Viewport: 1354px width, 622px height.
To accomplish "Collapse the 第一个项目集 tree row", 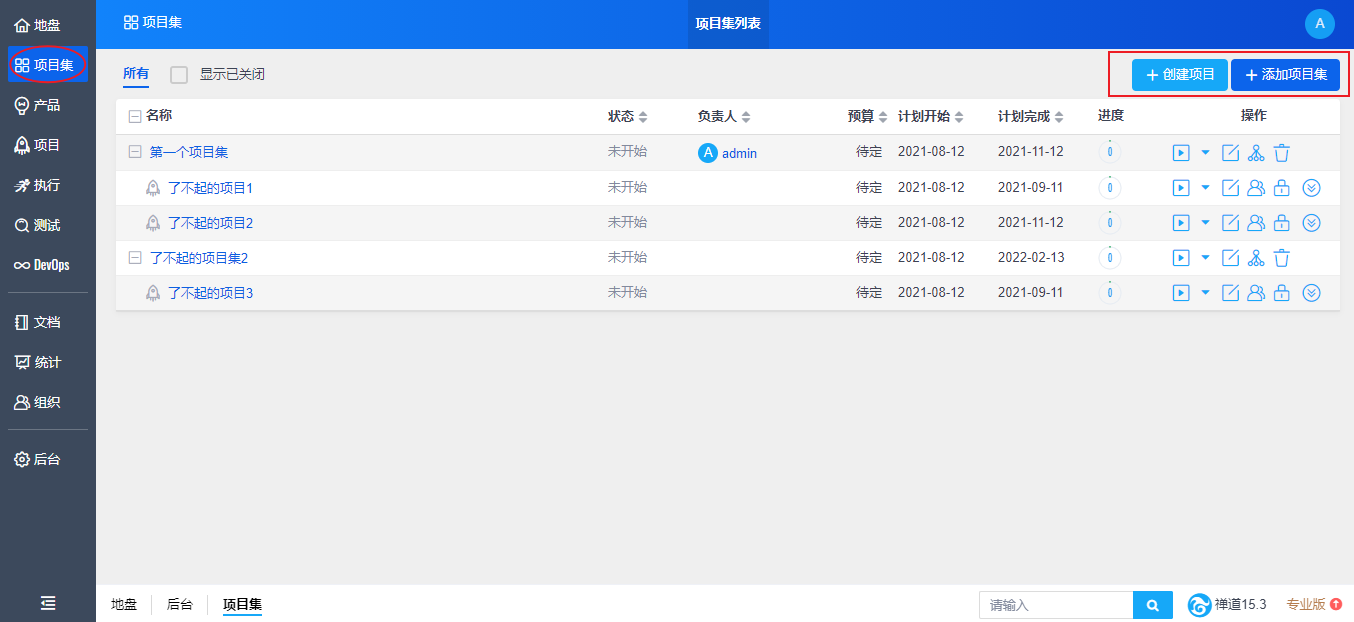I will [135, 153].
